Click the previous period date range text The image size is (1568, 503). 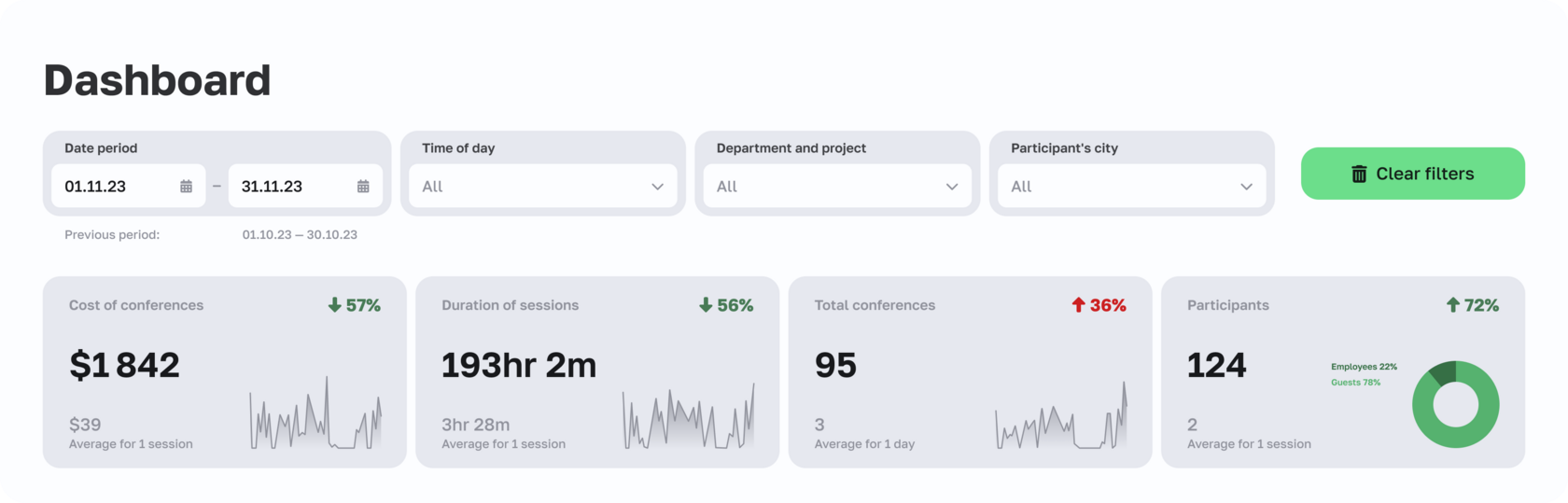click(300, 235)
